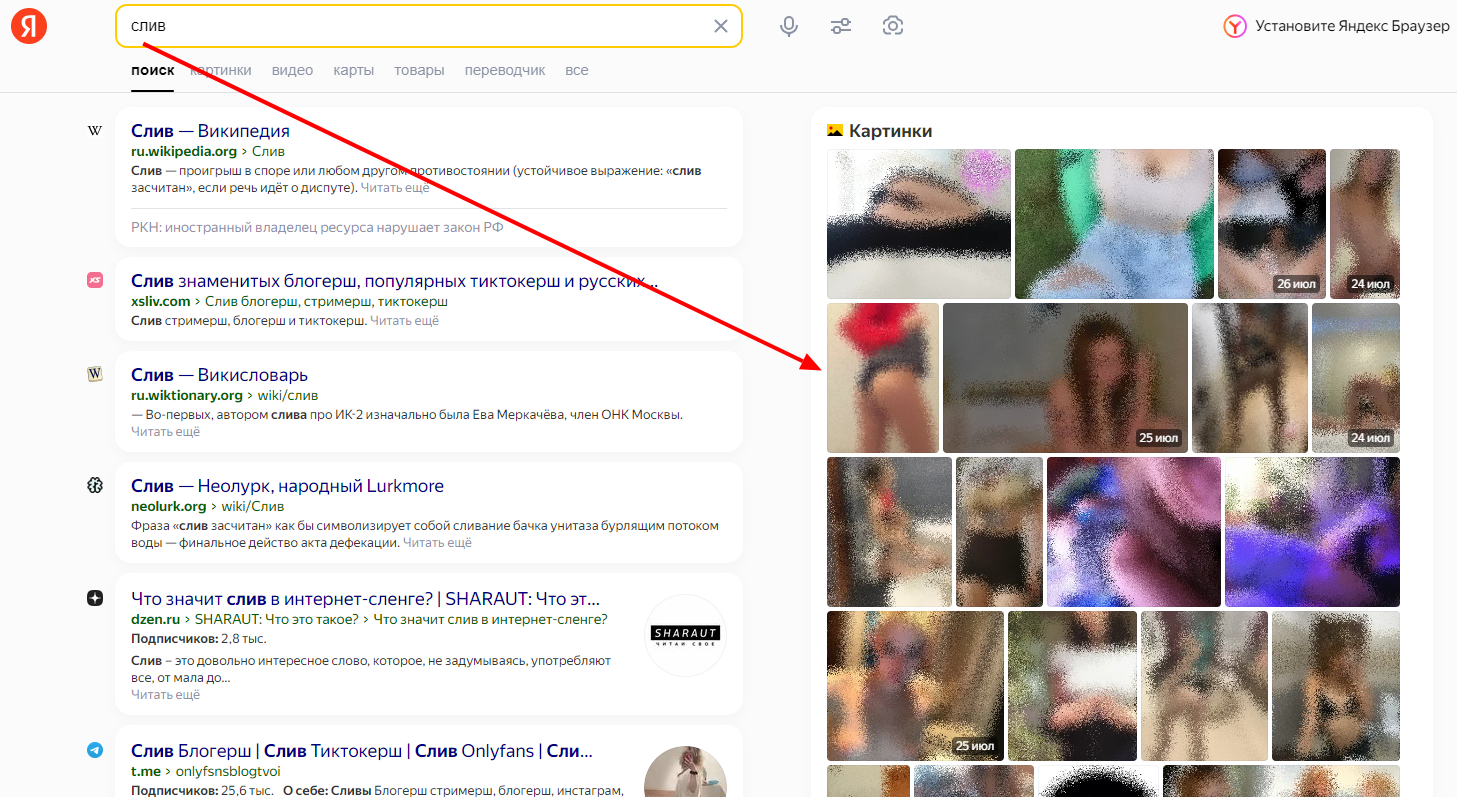This screenshot has width=1457, height=797.
Task: Click the Yandex Browser icon in the header
Action: tap(1235, 26)
